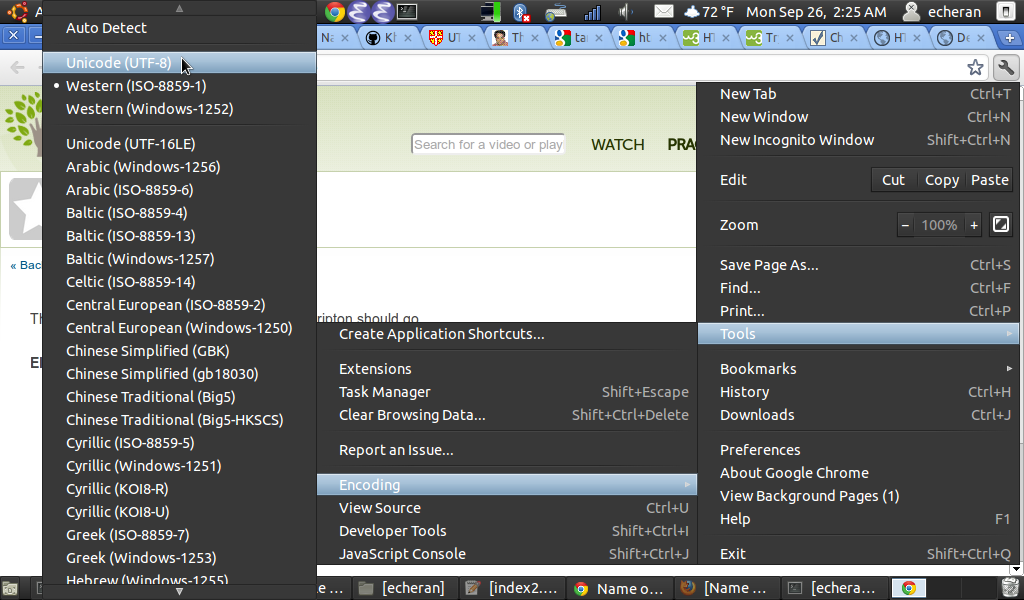Click the volume speaker icon
Viewport: 1024px width, 600px height.
[x=627, y=12]
